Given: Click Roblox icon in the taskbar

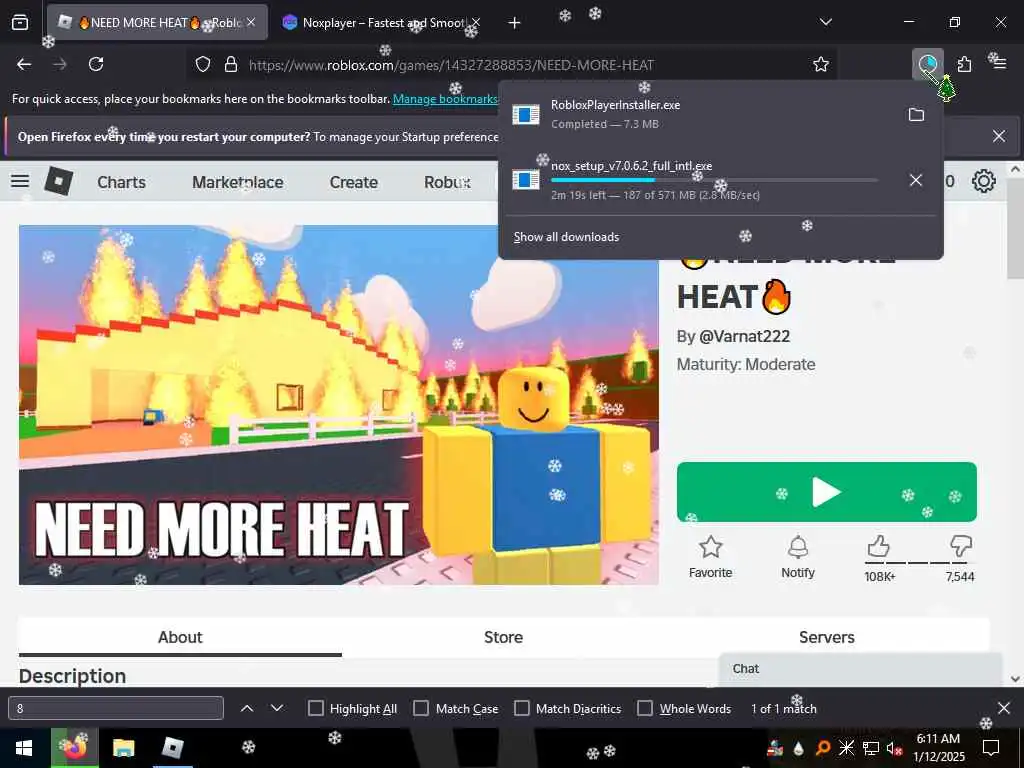Looking at the screenshot, I should [172, 748].
